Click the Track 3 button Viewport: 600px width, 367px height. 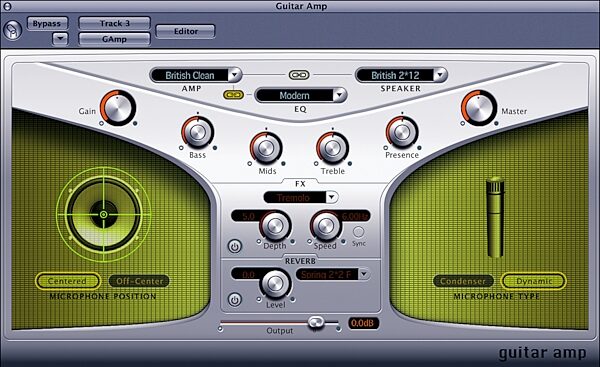(114, 23)
